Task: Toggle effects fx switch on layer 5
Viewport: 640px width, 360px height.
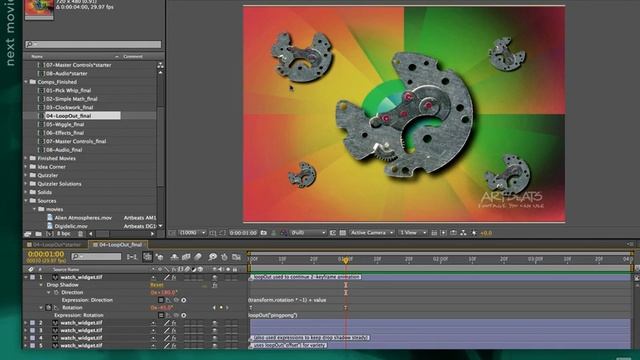Action: pos(173,346)
